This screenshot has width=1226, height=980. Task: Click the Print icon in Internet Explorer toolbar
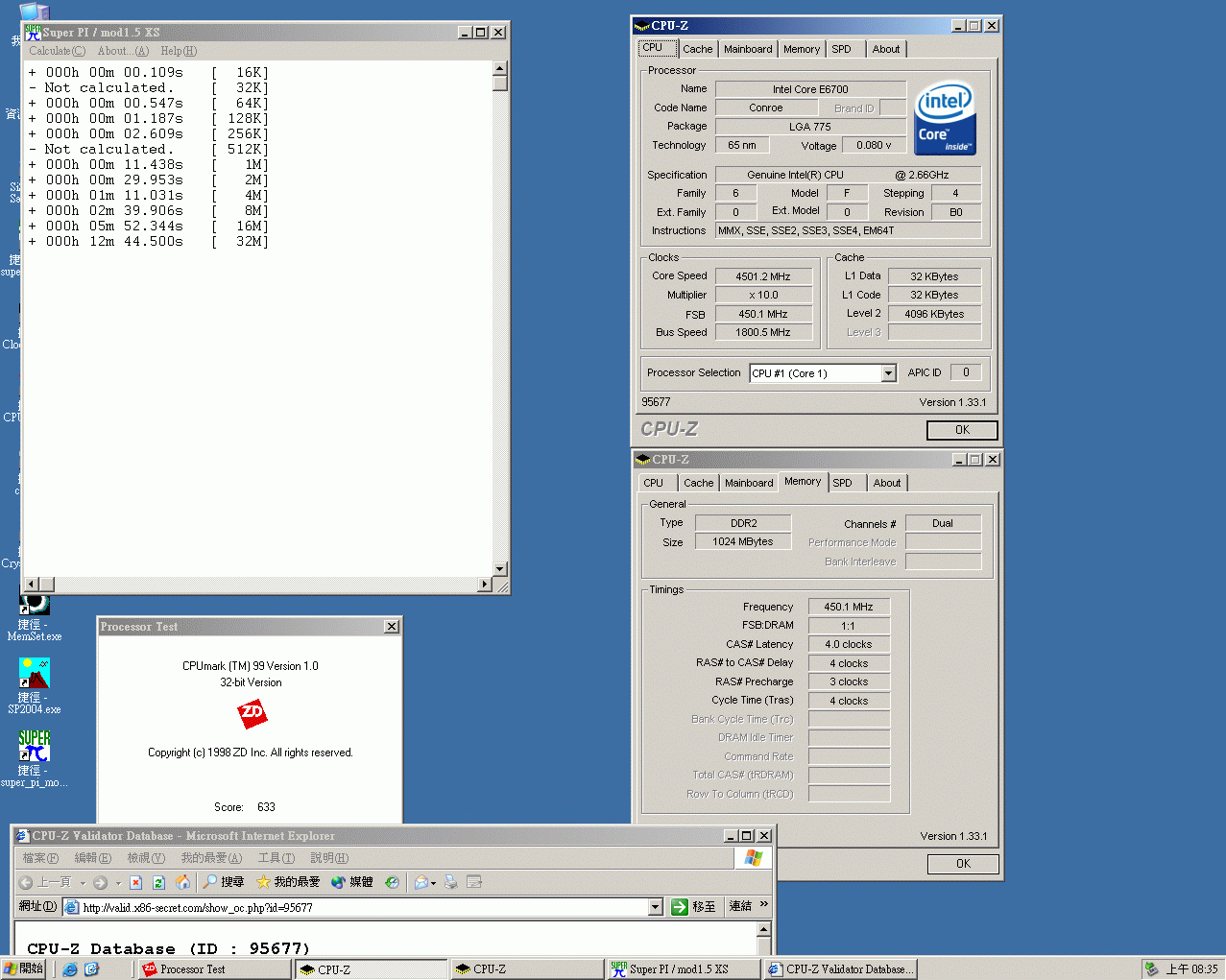click(451, 882)
